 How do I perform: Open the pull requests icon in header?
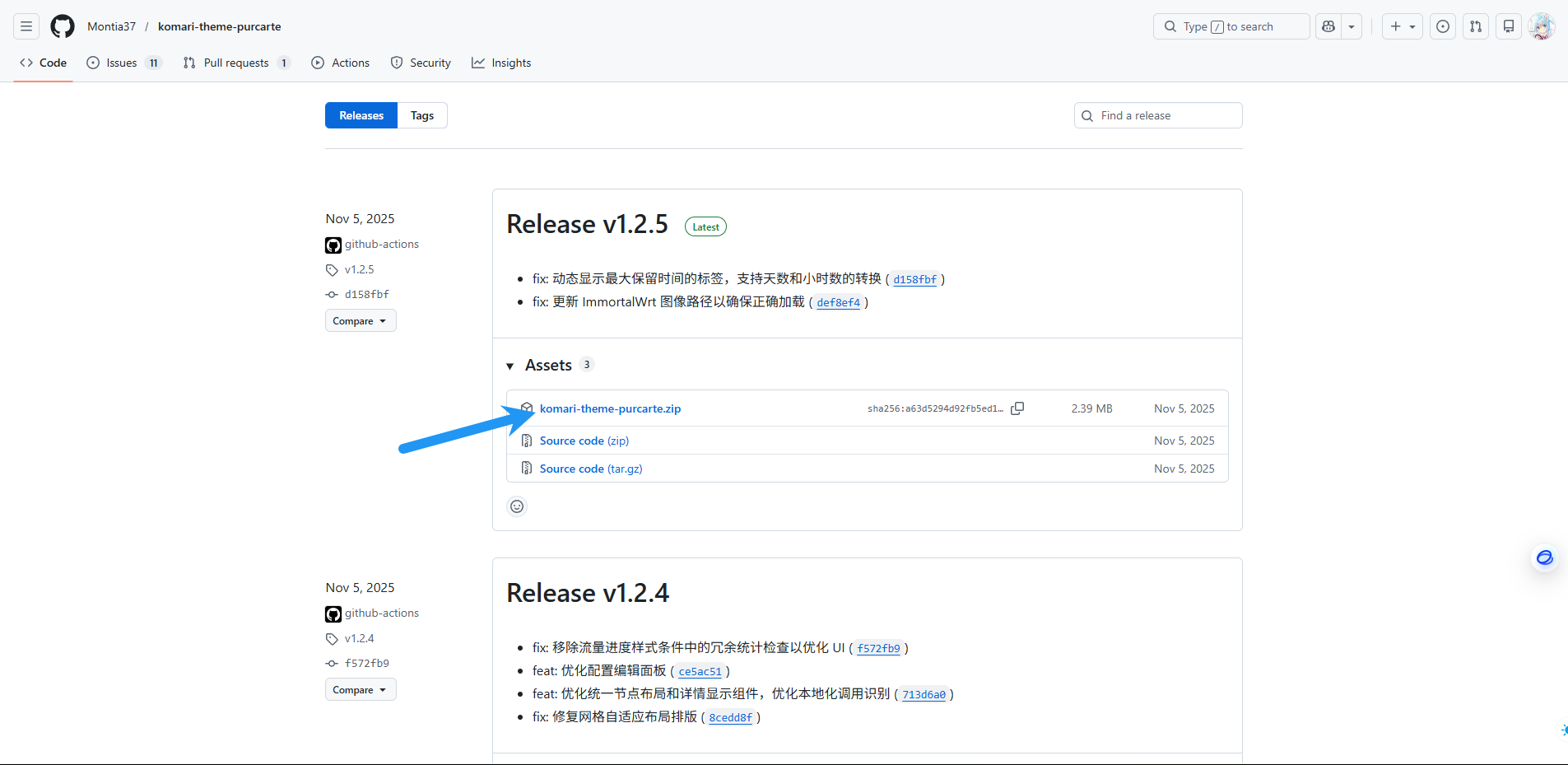click(1476, 26)
